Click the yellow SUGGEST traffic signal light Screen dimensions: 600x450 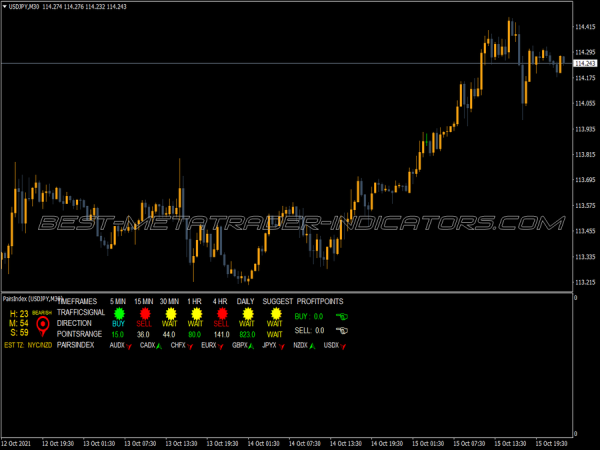[x=276, y=314]
